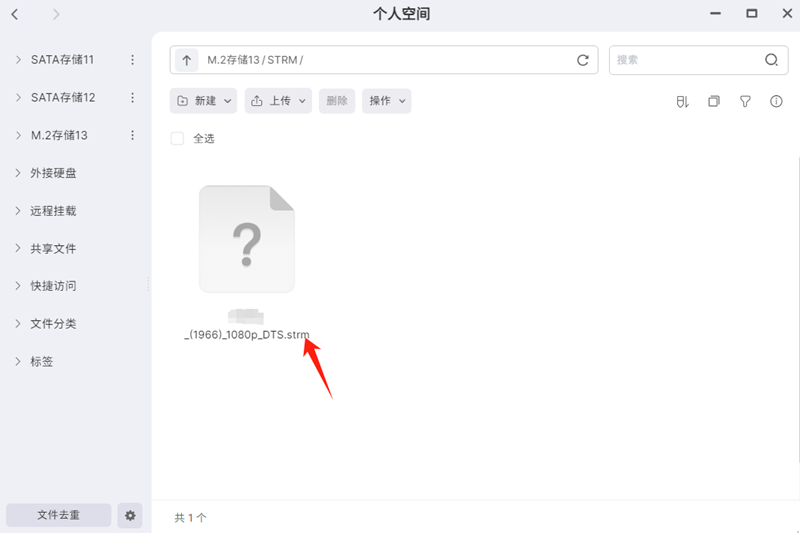Expand the 外接硬盘 section
Screen dimensions: 800x533
point(18,173)
